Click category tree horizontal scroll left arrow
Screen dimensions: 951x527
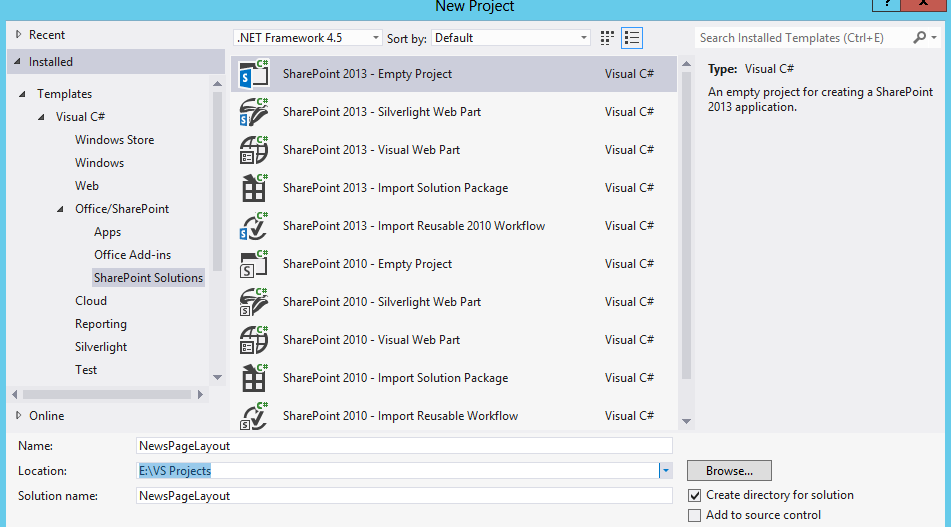pos(15,395)
